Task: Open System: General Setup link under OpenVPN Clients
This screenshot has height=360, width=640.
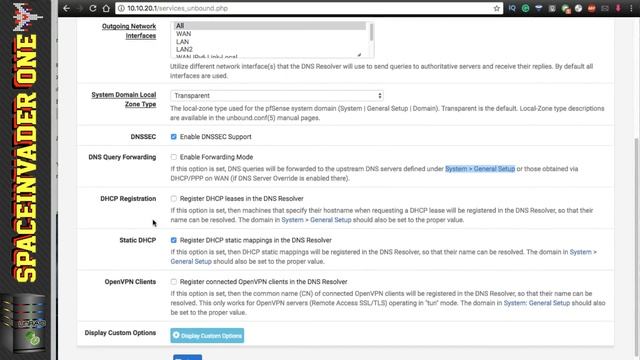Action: (x=537, y=303)
